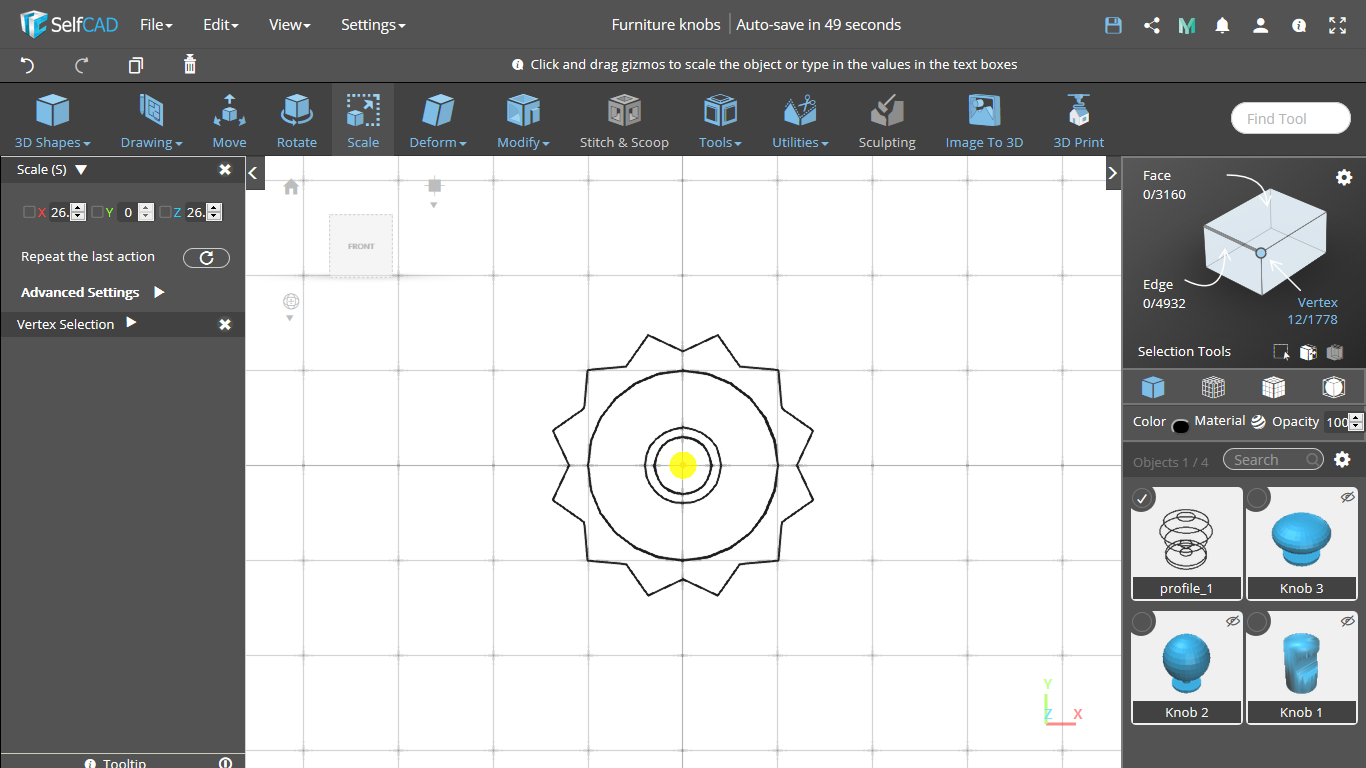Click the Redo arrow icon
Screen dimensions: 1366x768
pos(82,65)
